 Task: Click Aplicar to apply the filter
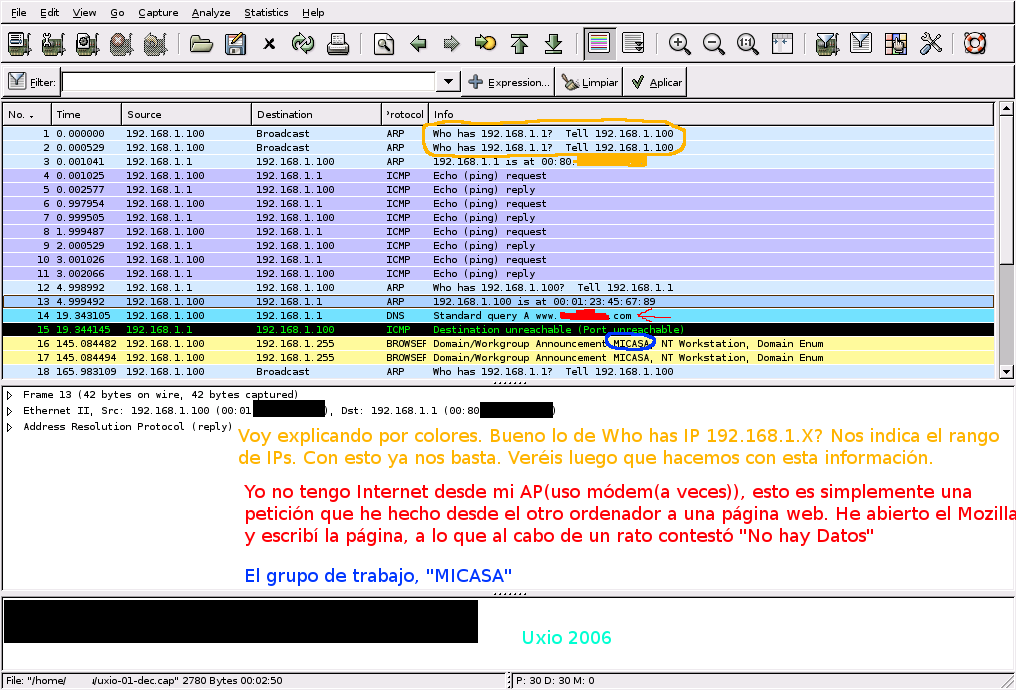[x=656, y=82]
